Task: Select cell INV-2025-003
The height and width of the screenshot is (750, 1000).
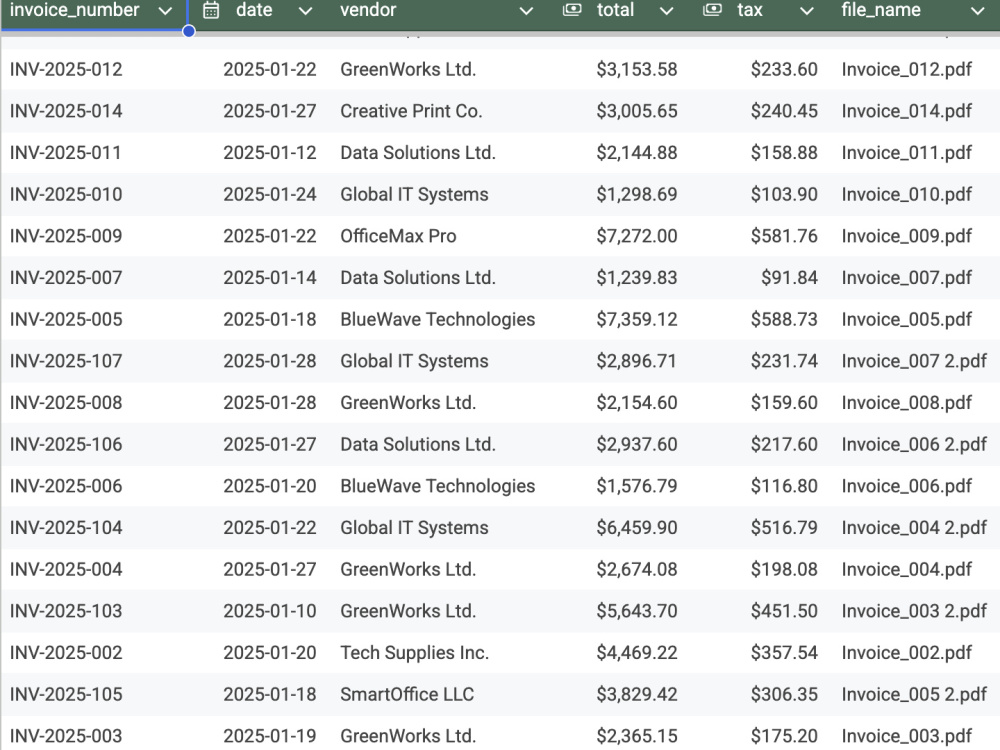Action: (x=66, y=736)
